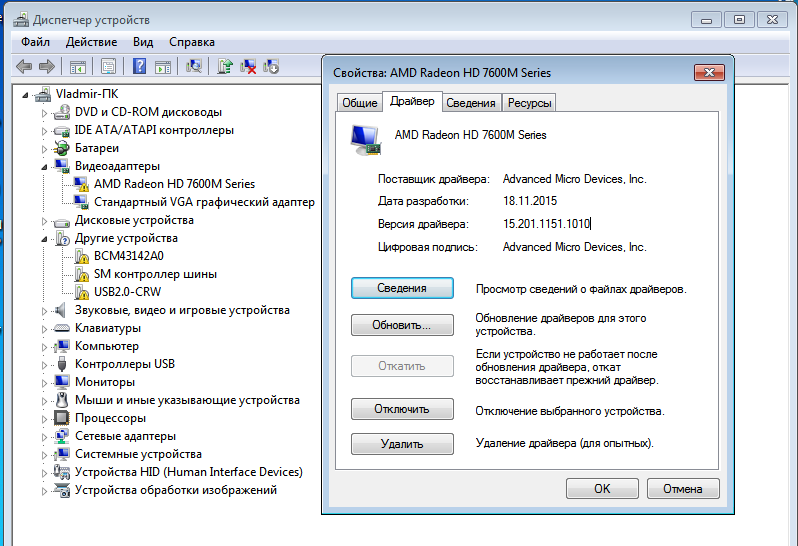Click the speaker icon for Звуковые устройства
Image resolution: width=798 pixels, height=546 pixels.
[x=61, y=310]
